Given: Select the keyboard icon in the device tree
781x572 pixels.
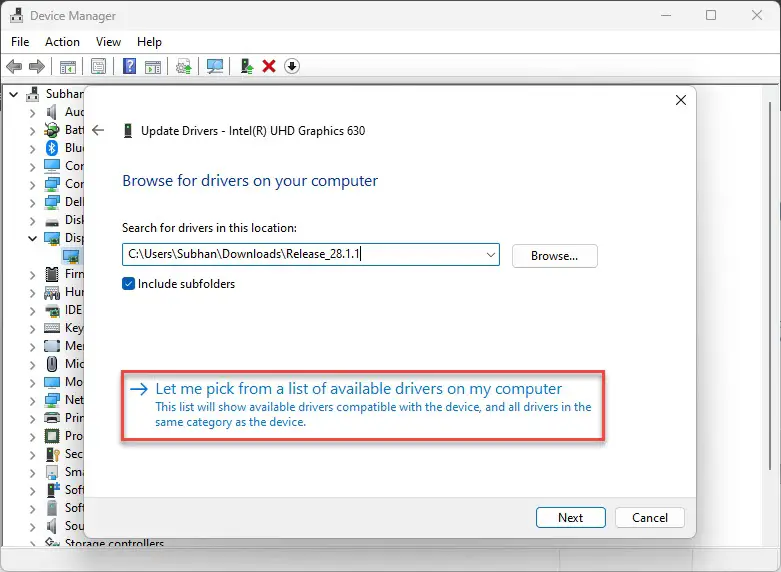Looking at the screenshot, I should (x=52, y=328).
